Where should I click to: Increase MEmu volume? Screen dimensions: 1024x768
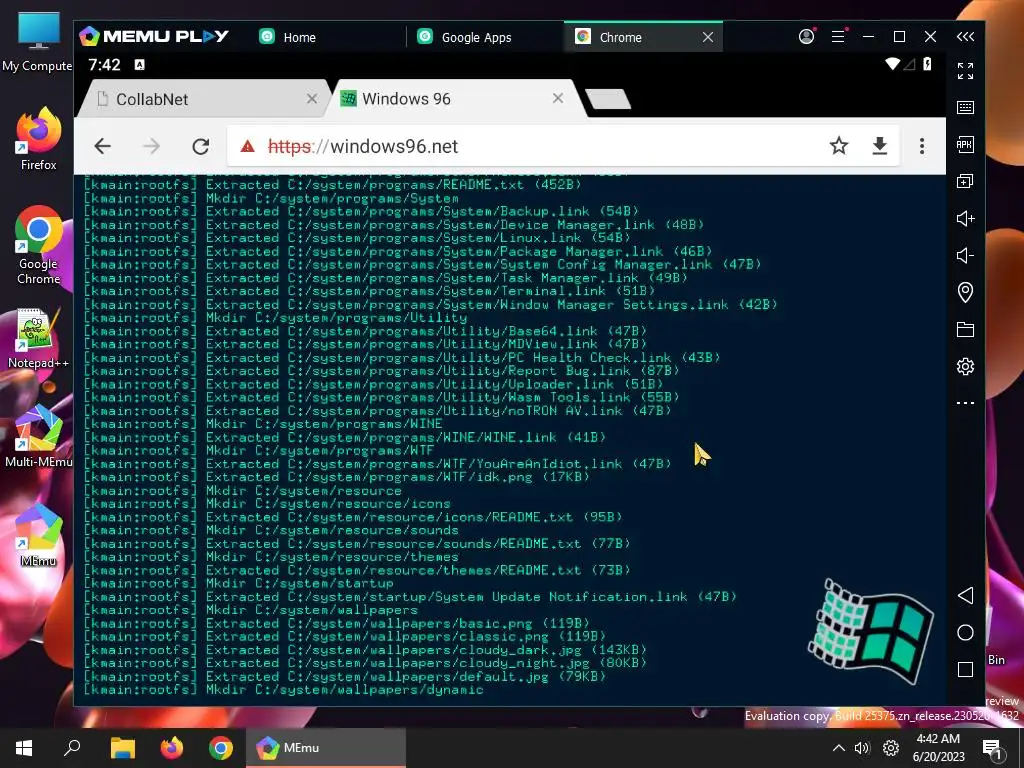pos(965,218)
